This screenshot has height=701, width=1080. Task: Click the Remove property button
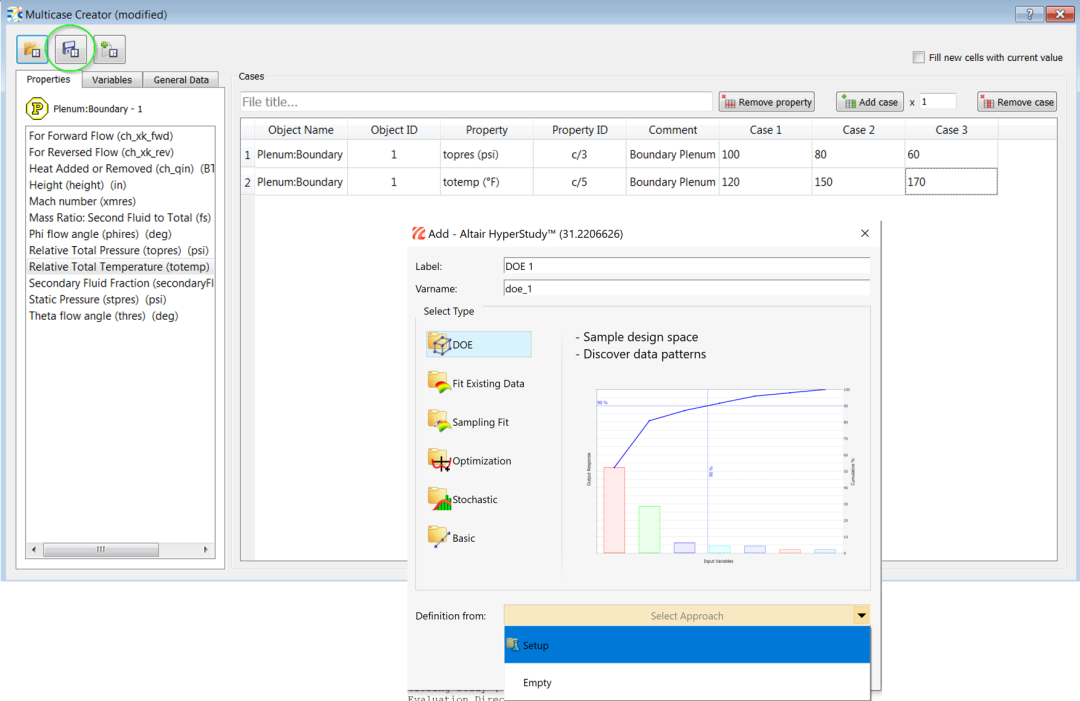[767, 102]
